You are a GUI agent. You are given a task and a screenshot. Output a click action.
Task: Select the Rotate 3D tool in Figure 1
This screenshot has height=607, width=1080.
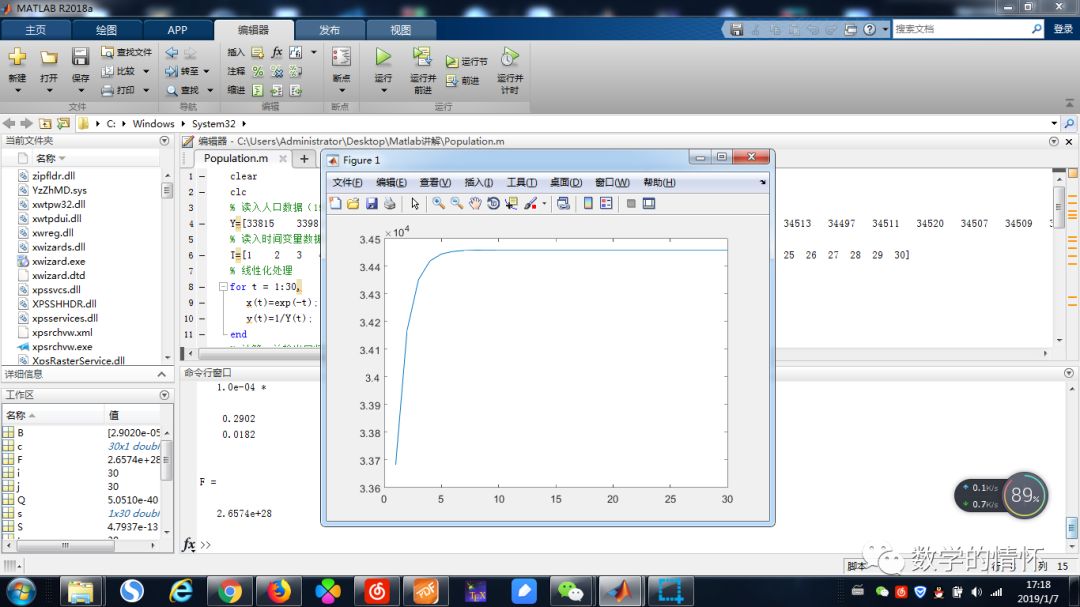(x=493, y=203)
